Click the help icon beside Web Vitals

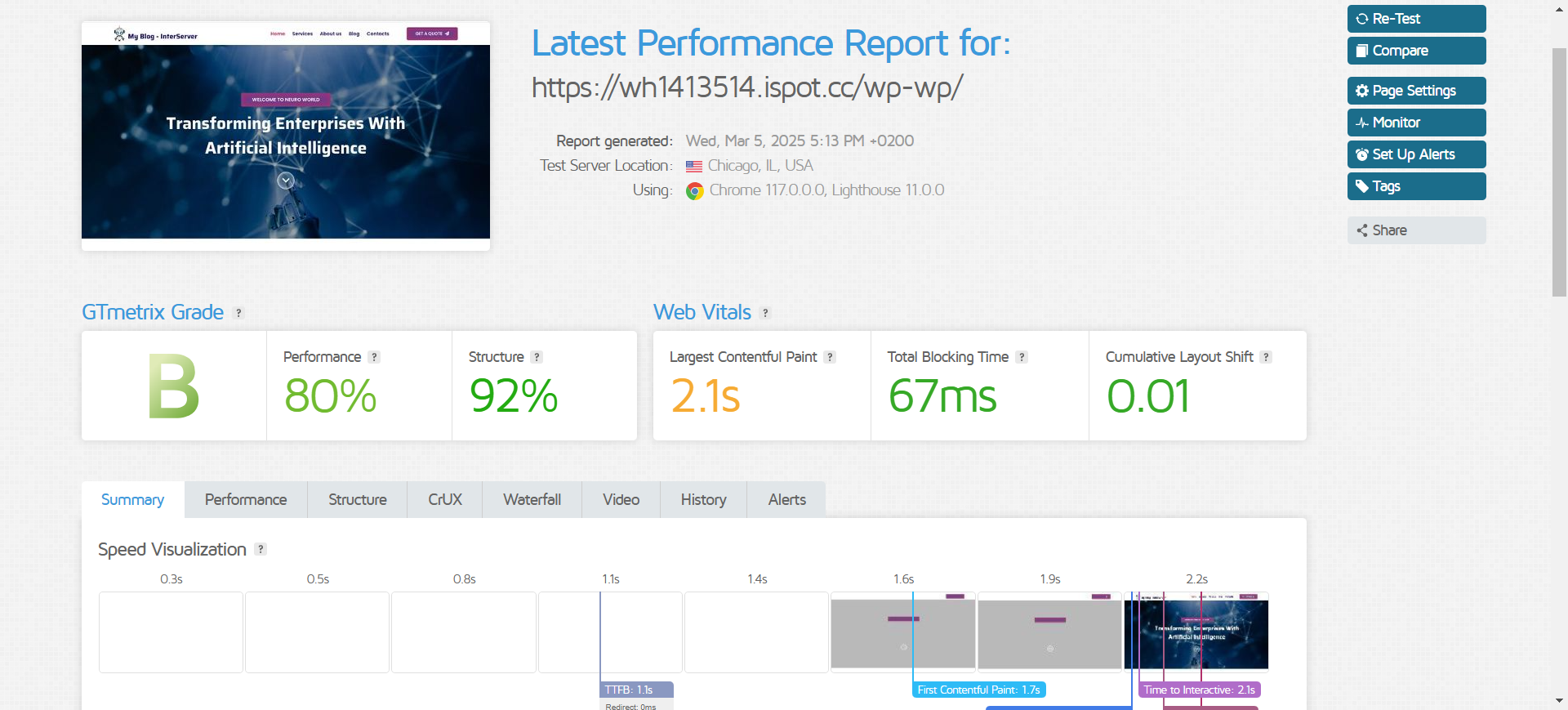point(765,313)
